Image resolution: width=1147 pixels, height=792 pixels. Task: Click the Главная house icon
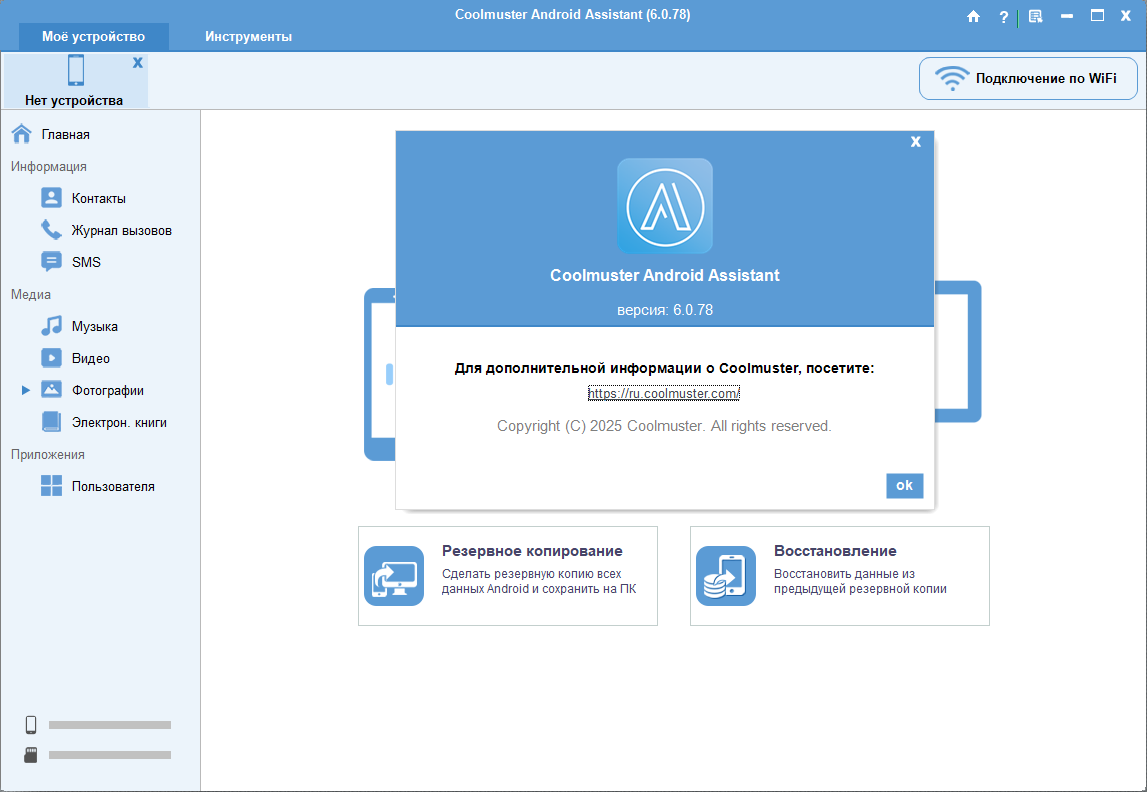pyautogui.click(x=22, y=134)
